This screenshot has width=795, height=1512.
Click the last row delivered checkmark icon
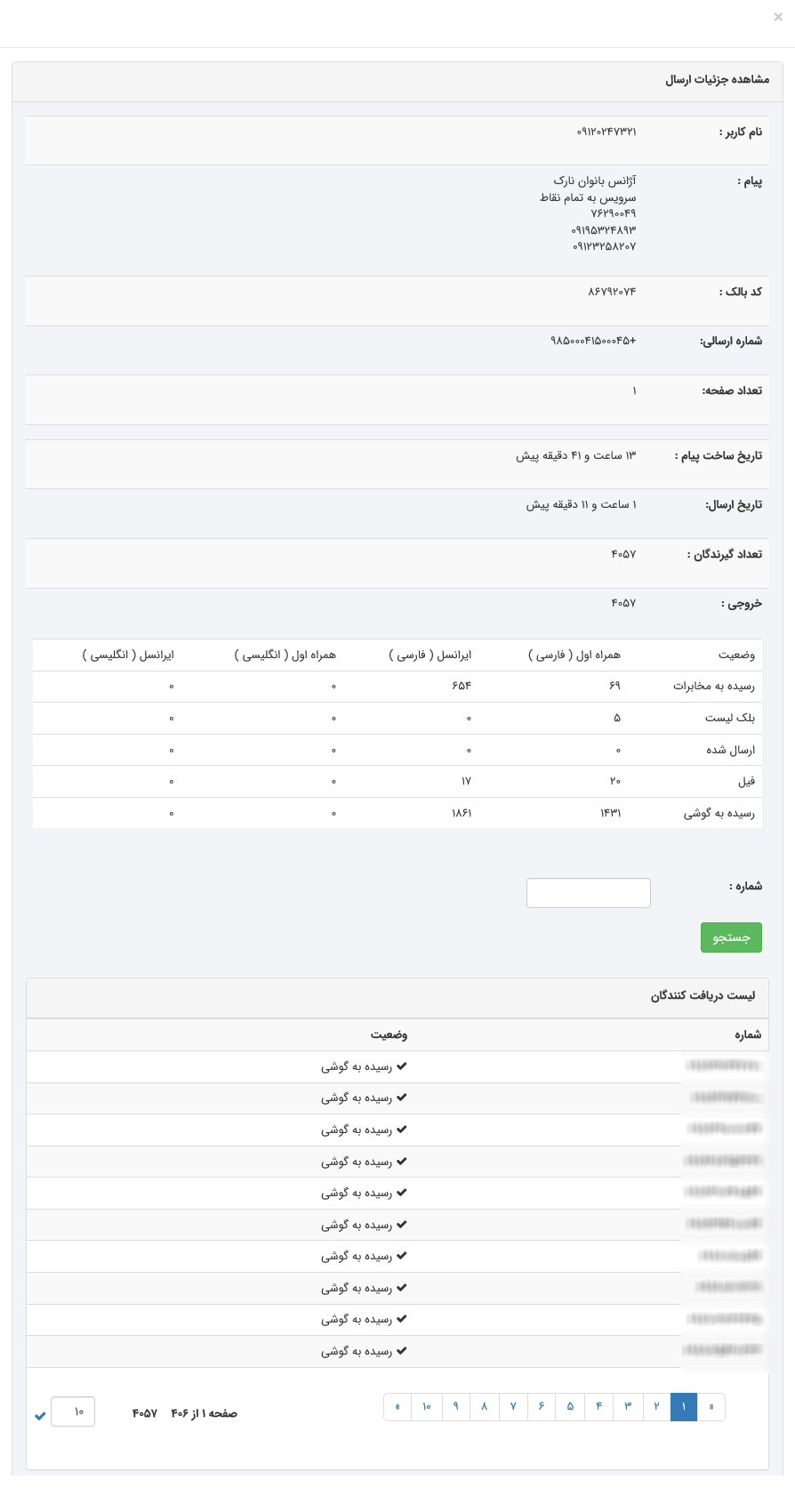click(x=402, y=1351)
